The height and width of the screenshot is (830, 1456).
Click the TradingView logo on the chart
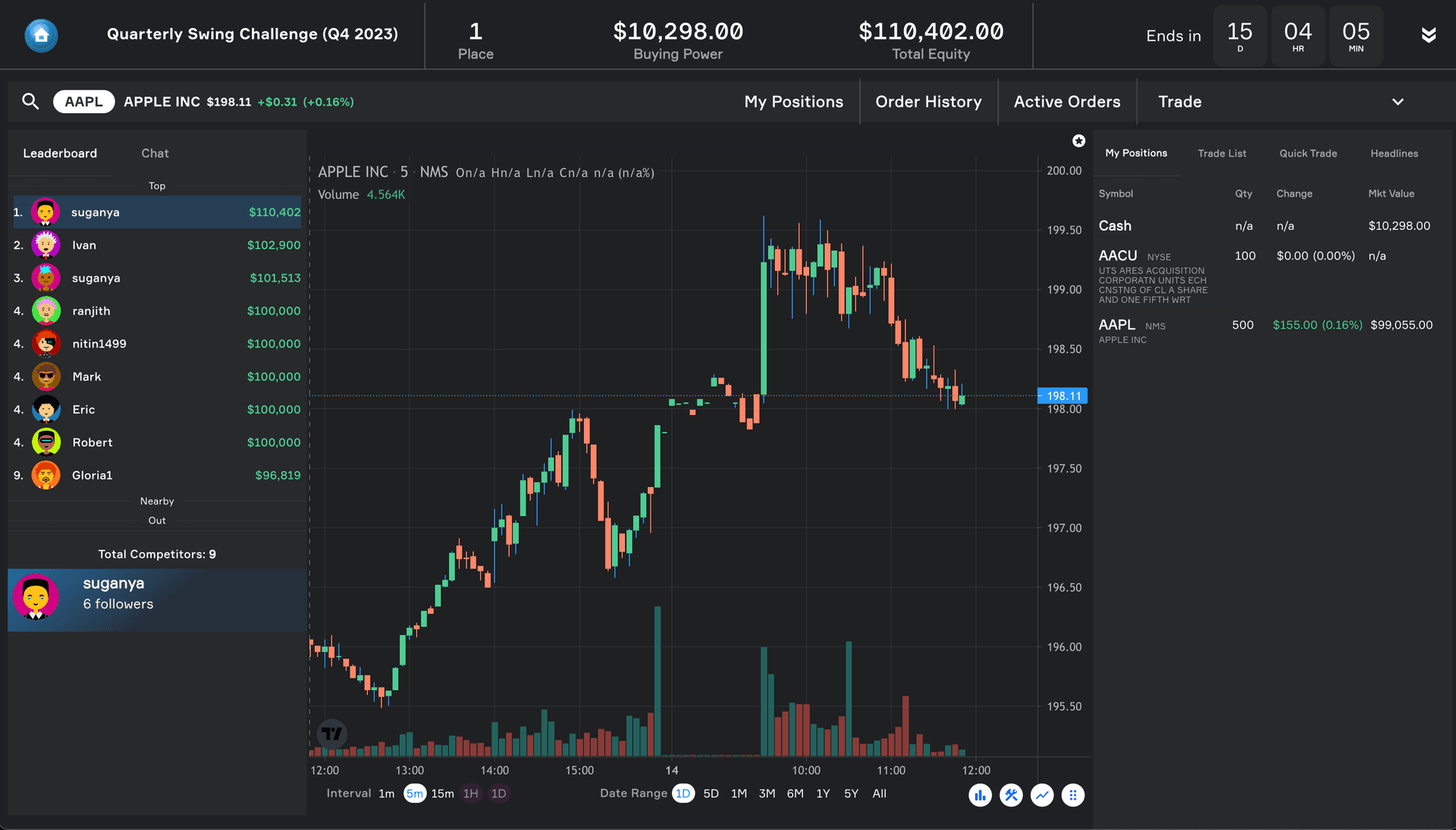[332, 734]
